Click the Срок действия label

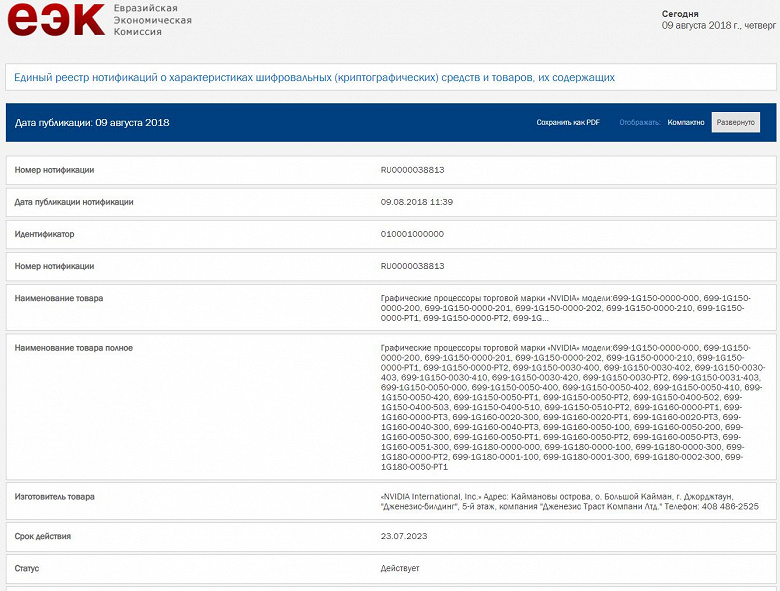(42, 536)
